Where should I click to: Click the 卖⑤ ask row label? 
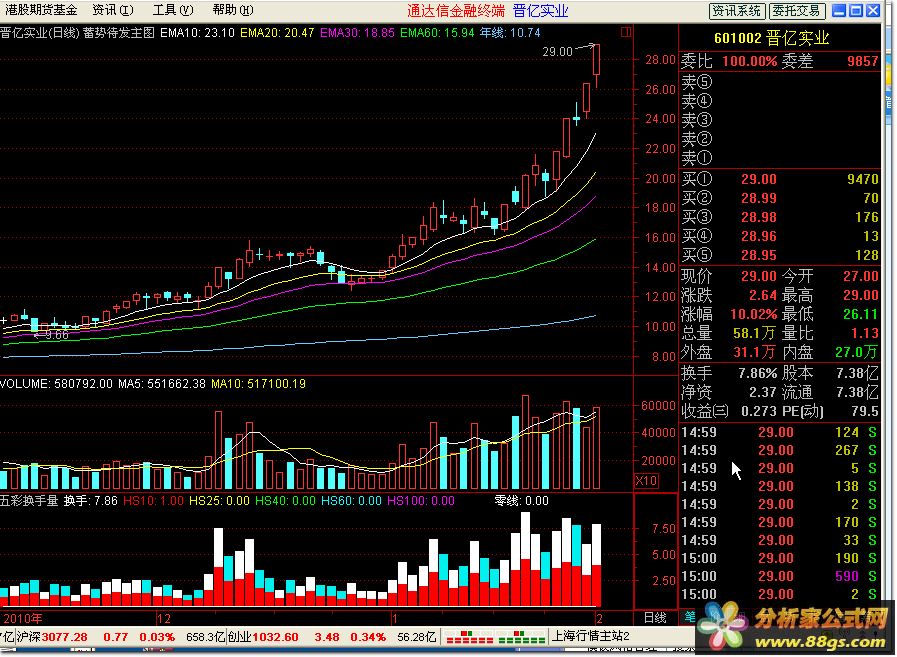[x=697, y=82]
